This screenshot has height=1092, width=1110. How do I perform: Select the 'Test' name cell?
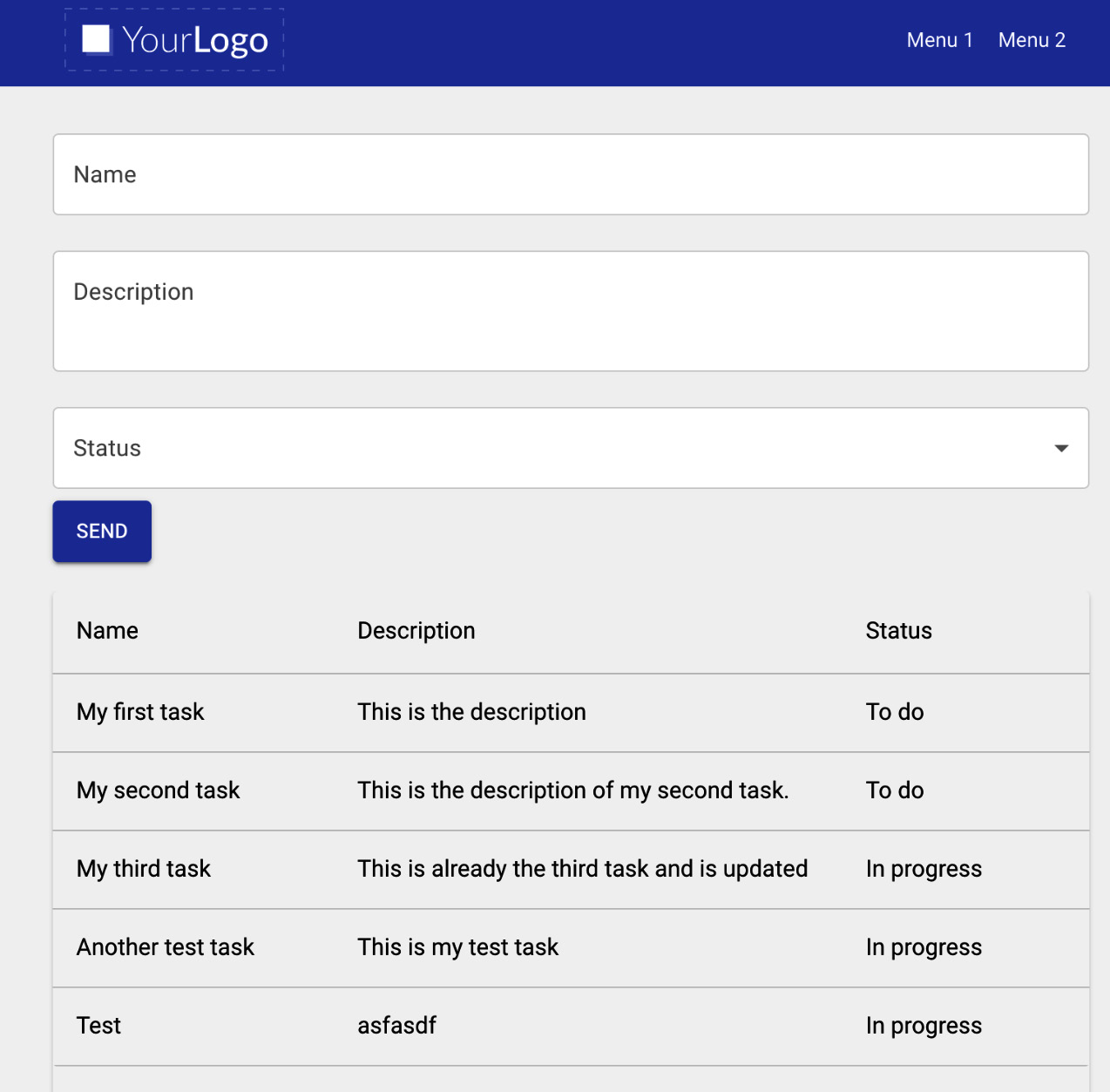98,1026
